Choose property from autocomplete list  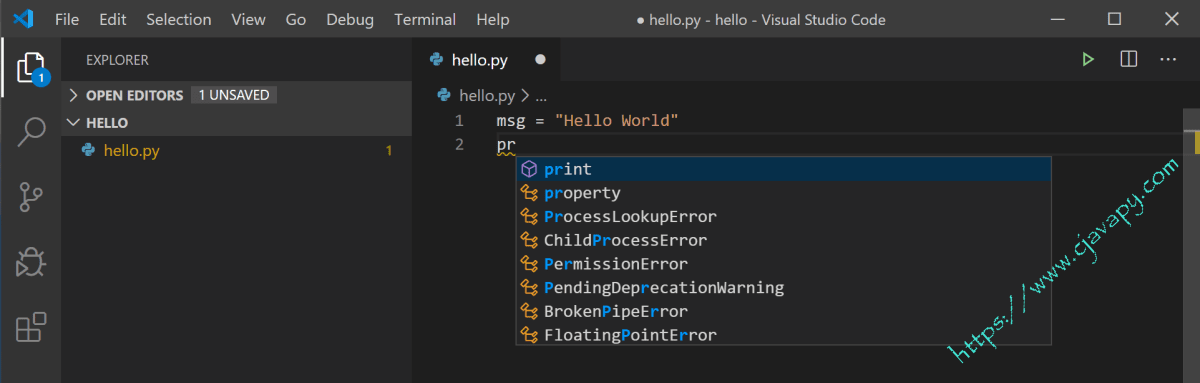coord(783,193)
